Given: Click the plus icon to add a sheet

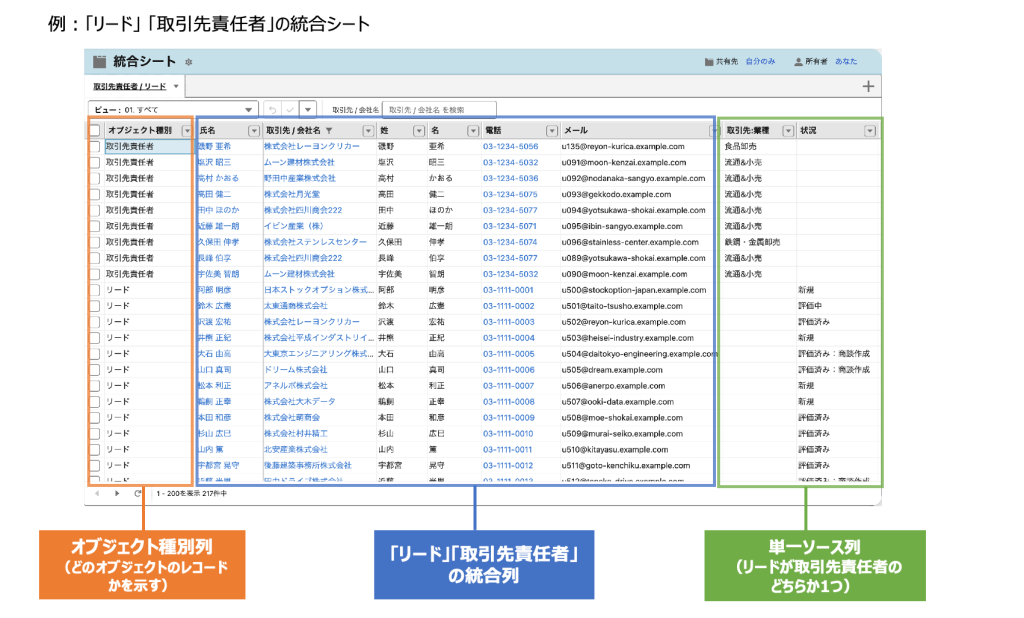Looking at the screenshot, I should coord(868,86).
